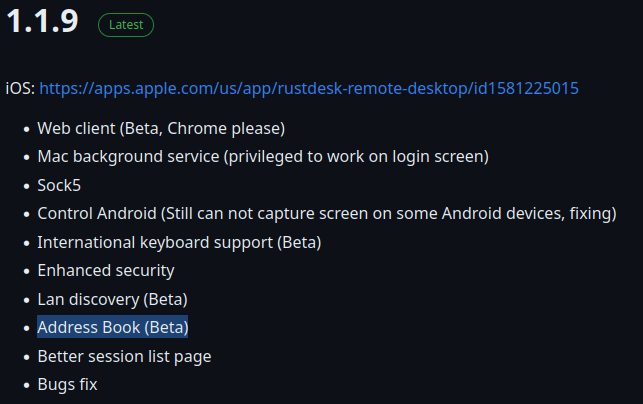Click the bullet before Bugs fix
This screenshot has height=404, width=643.
click(x=25, y=385)
